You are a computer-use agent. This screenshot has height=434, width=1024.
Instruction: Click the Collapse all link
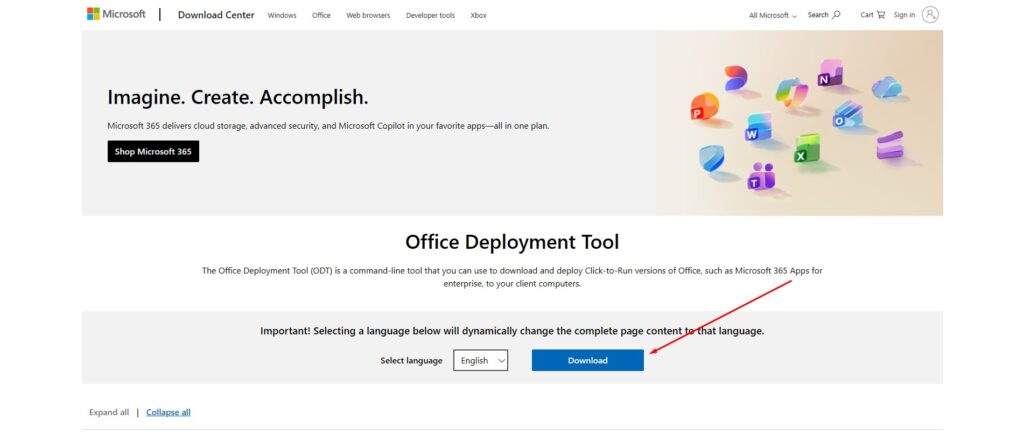point(168,412)
